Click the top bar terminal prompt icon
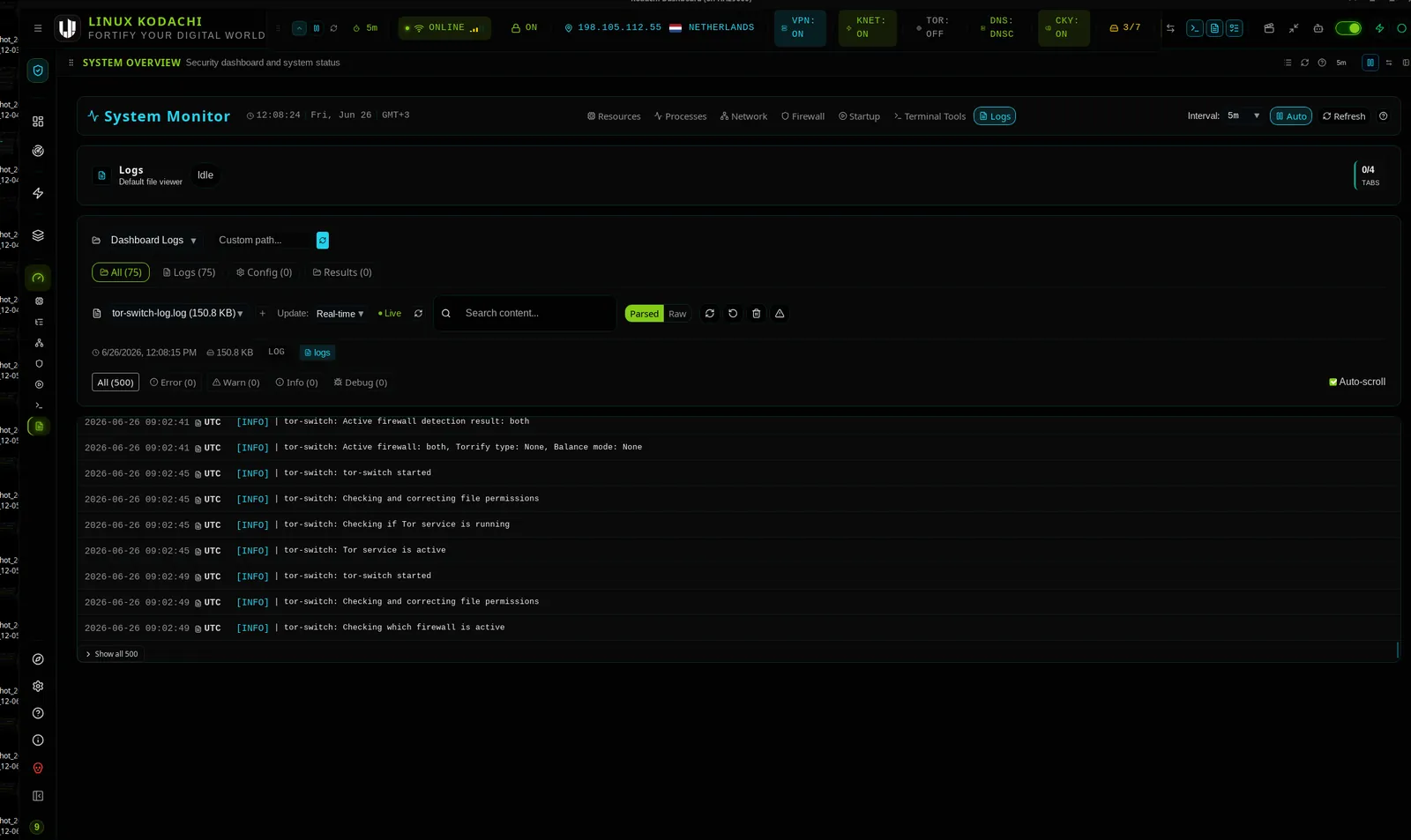The image size is (1411, 840). point(1195,28)
